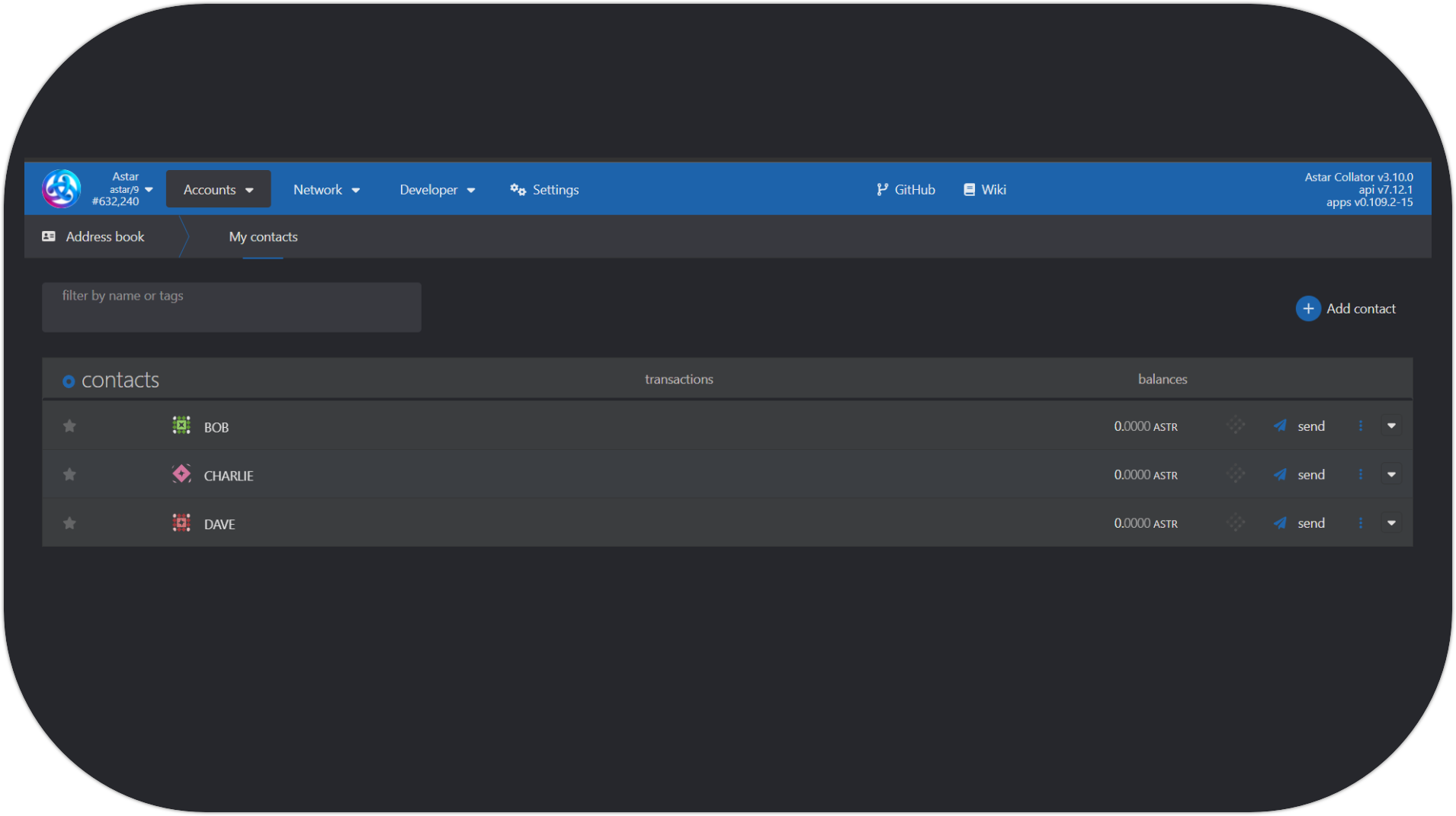Open the Network menu

pos(326,190)
